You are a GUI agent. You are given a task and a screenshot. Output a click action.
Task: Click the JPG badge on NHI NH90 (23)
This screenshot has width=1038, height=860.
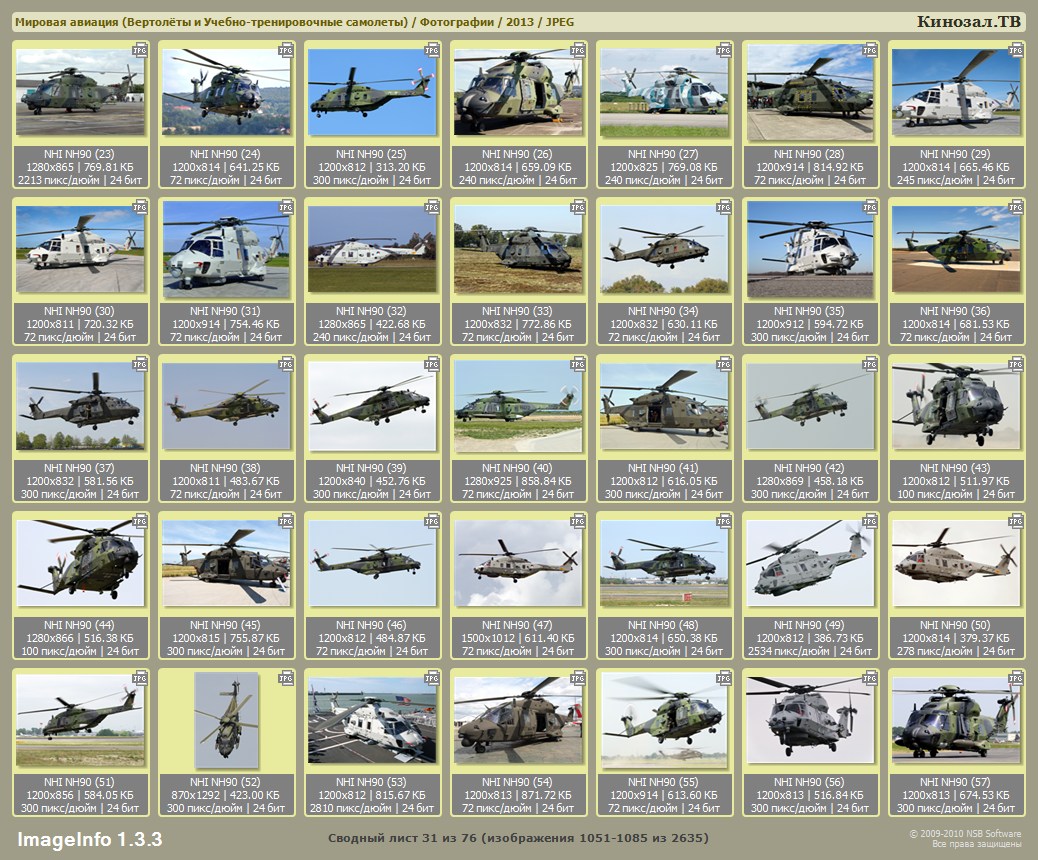click(140, 50)
